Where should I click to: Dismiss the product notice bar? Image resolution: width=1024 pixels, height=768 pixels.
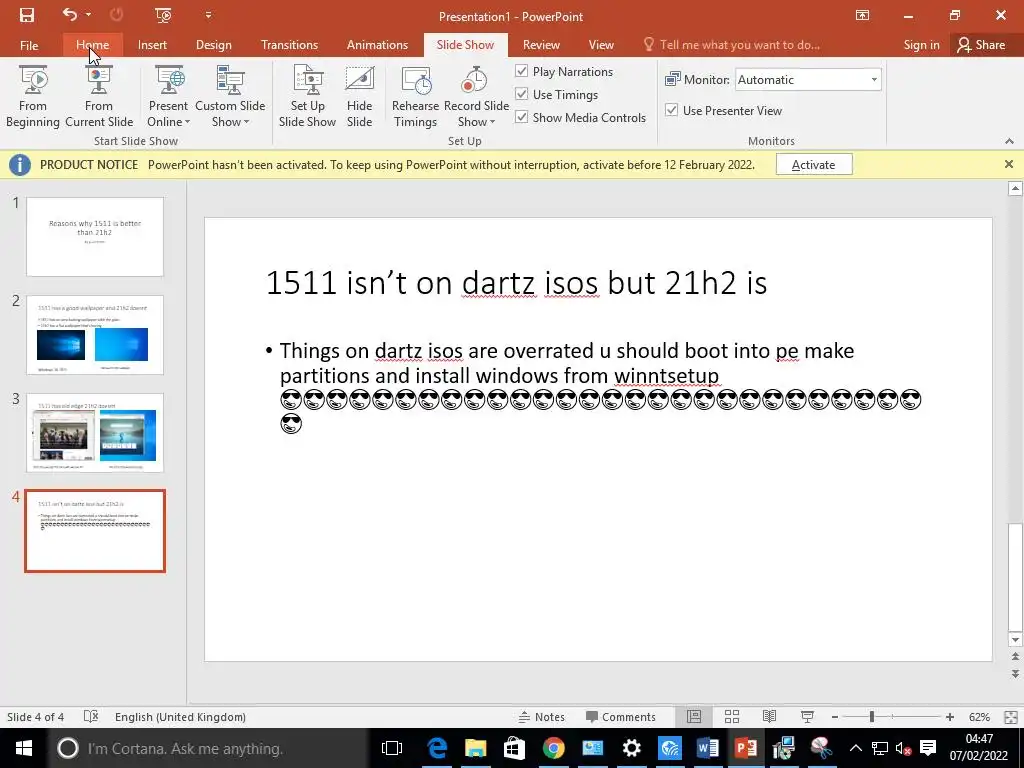1009,165
